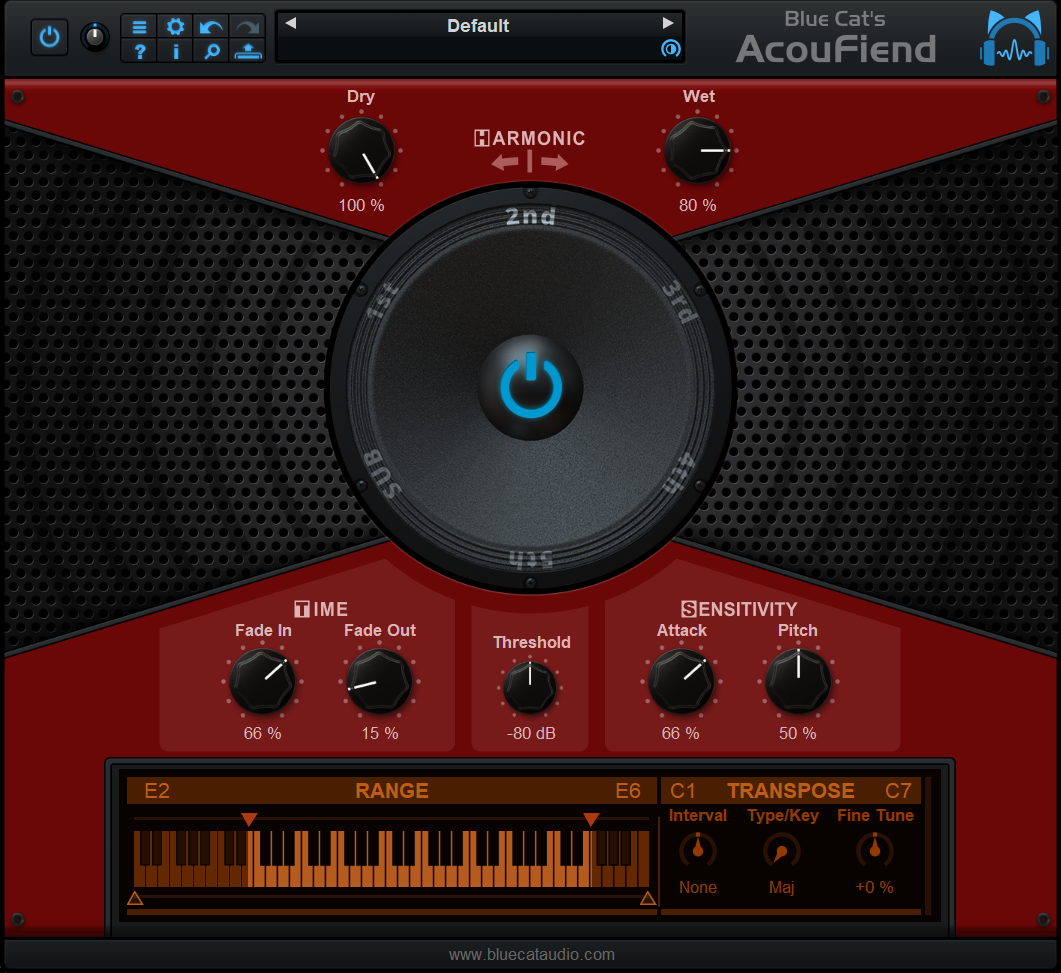Click the range high note E6
Viewport: 1061px width, 973px height.
(x=628, y=791)
